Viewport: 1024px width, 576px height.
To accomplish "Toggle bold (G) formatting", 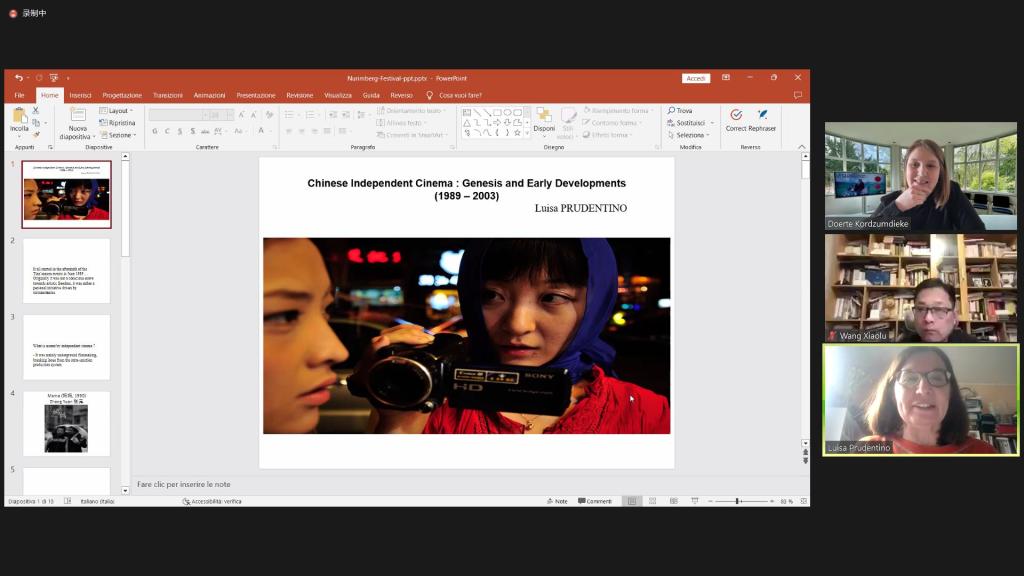I will point(155,131).
